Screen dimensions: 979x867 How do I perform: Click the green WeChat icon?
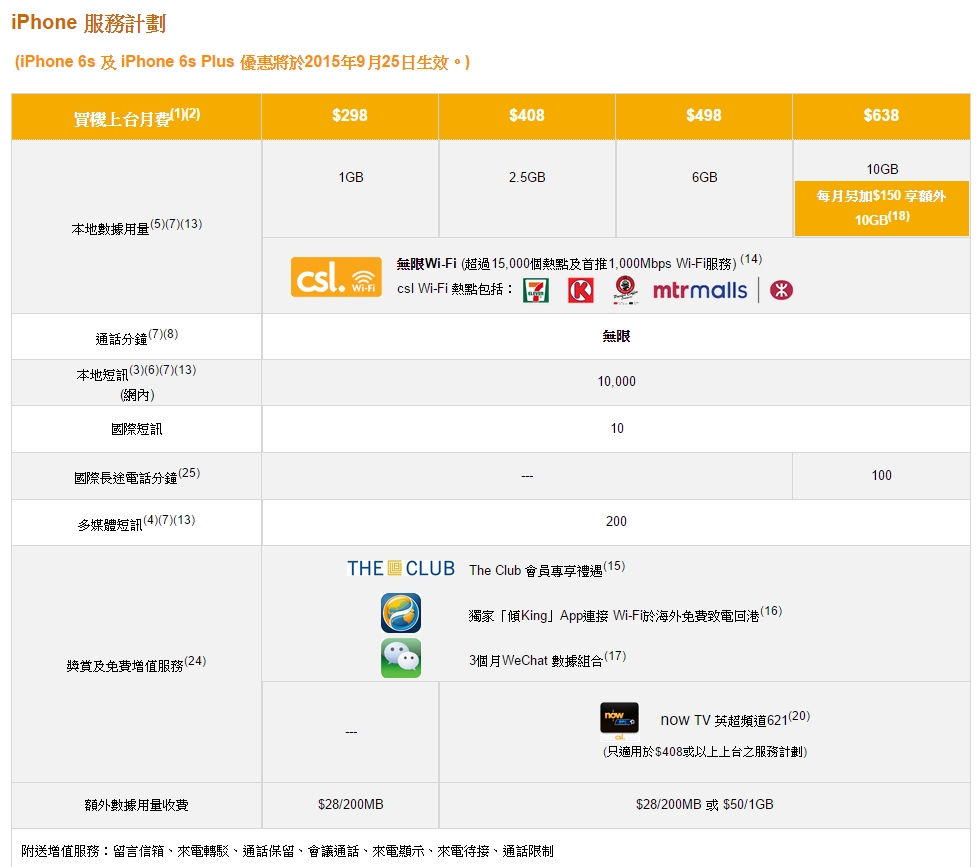400,658
